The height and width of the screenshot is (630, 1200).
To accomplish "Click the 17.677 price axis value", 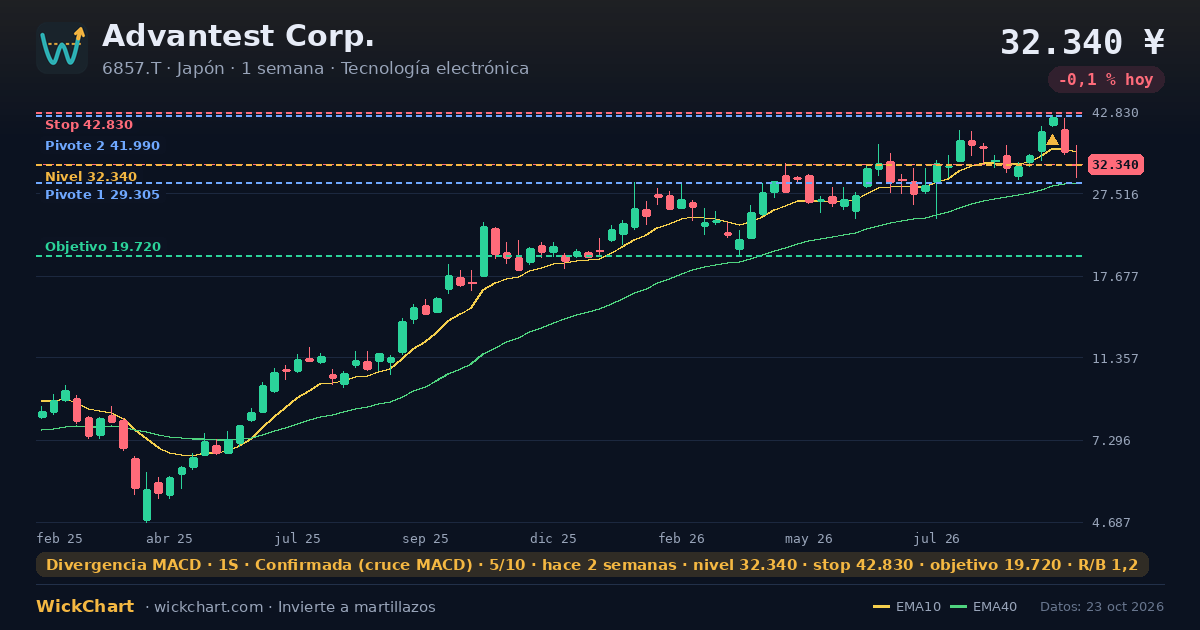I will coord(1115,276).
